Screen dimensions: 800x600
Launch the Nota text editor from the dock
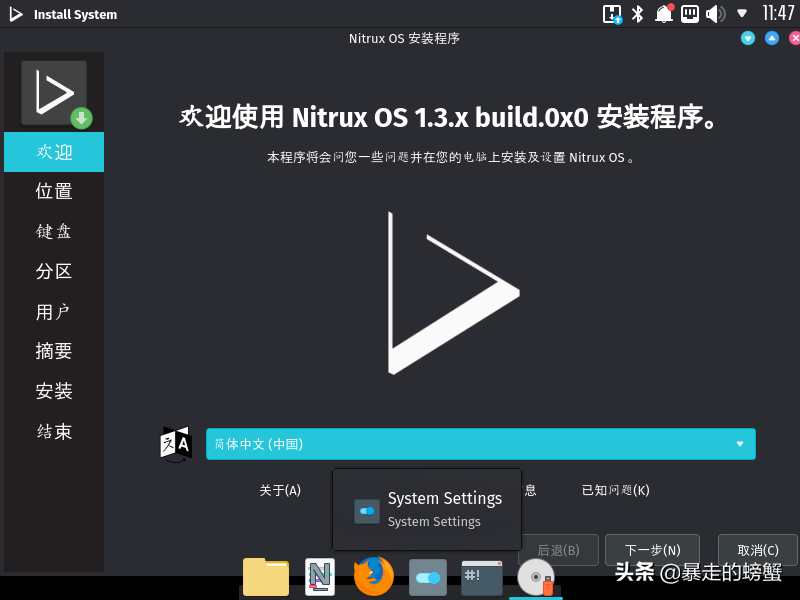(x=320, y=577)
